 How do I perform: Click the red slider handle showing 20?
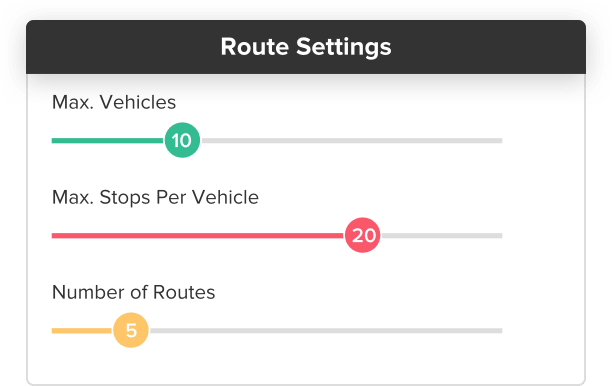363,235
